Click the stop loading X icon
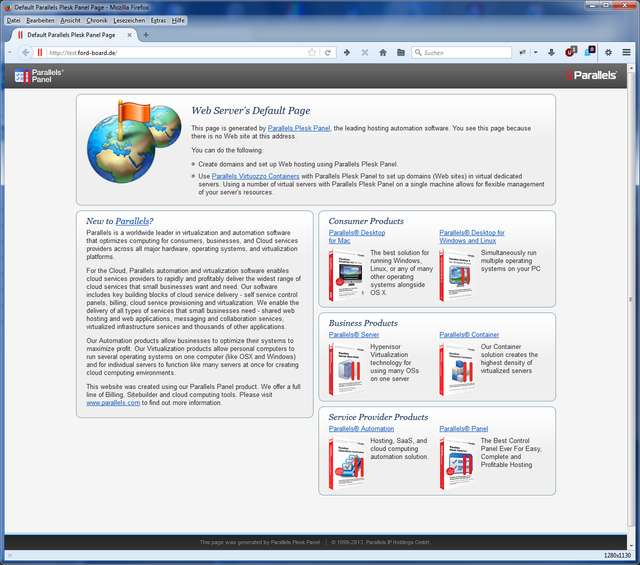 [364, 52]
